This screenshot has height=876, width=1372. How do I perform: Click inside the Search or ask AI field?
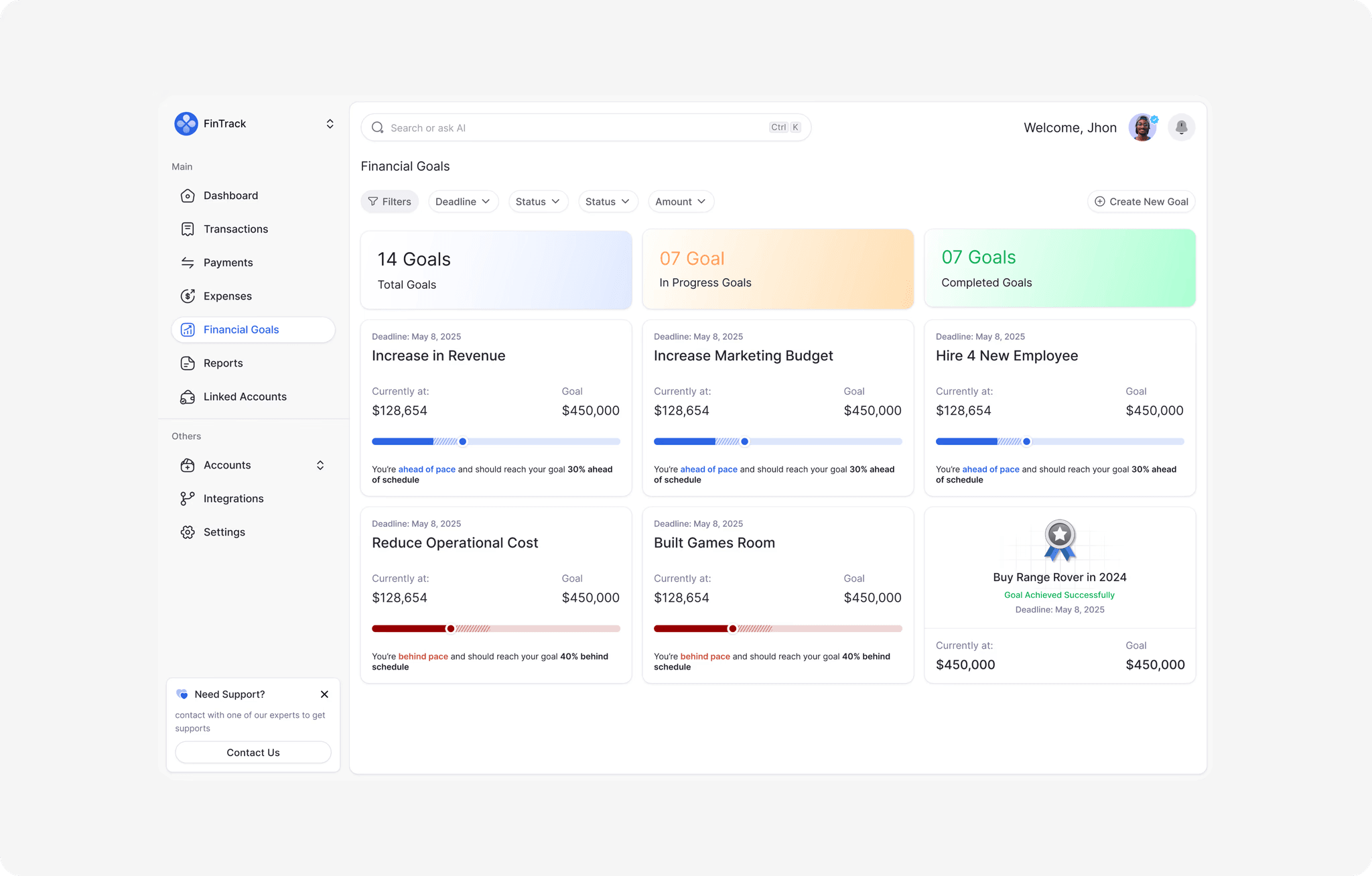pos(536,127)
